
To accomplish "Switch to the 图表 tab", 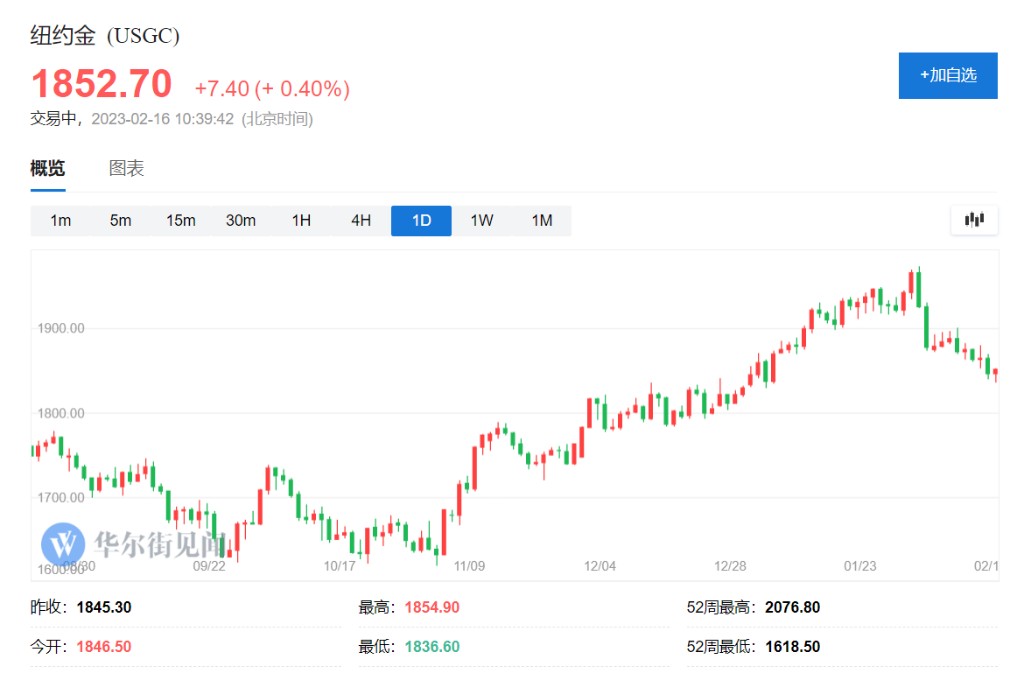I will coord(126,169).
